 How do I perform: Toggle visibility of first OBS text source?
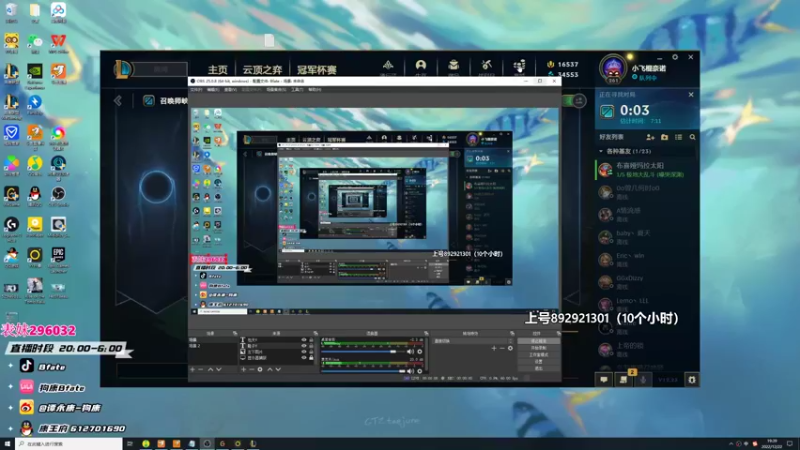[304, 340]
